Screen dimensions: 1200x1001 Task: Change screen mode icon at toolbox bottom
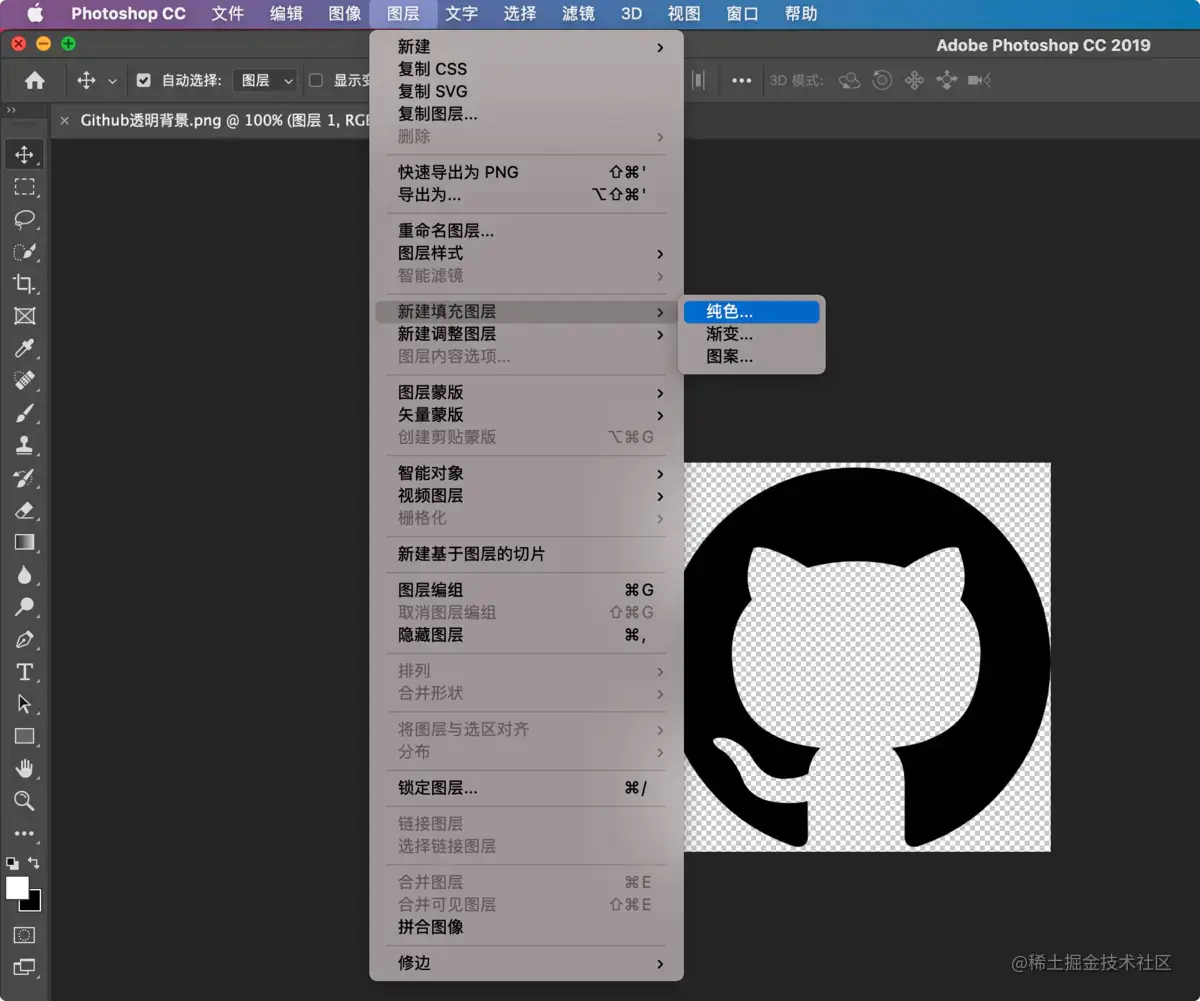(25, 966)
